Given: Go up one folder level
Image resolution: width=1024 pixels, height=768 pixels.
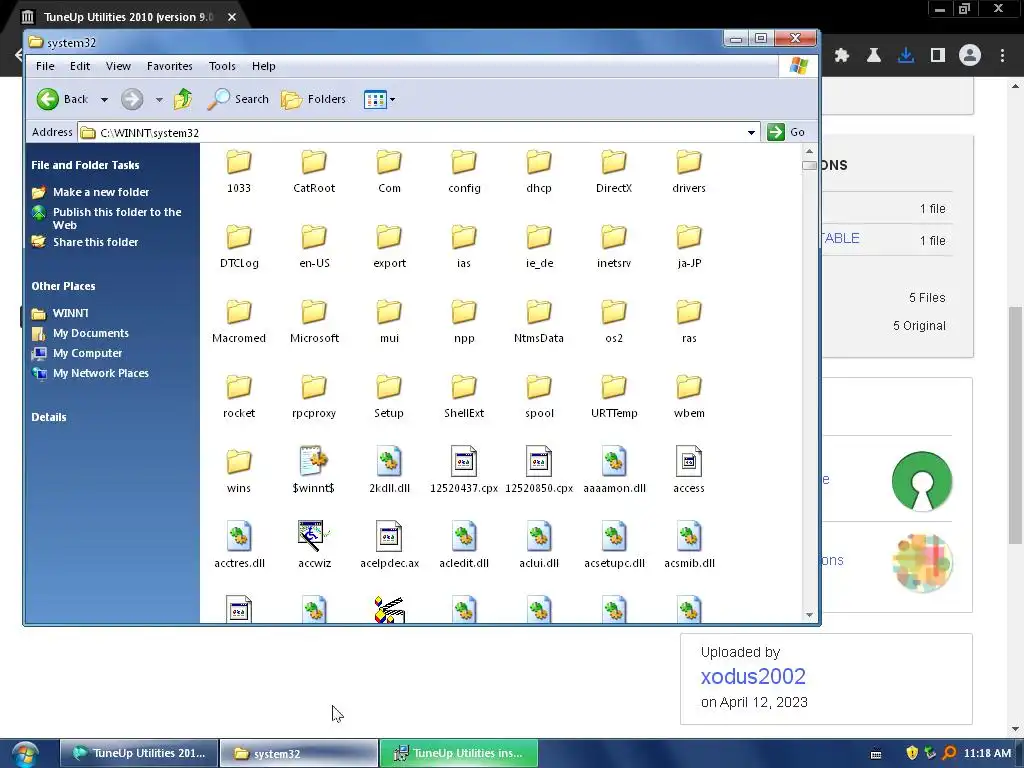Looking at the screenshot, I should (x=183, y=99).
